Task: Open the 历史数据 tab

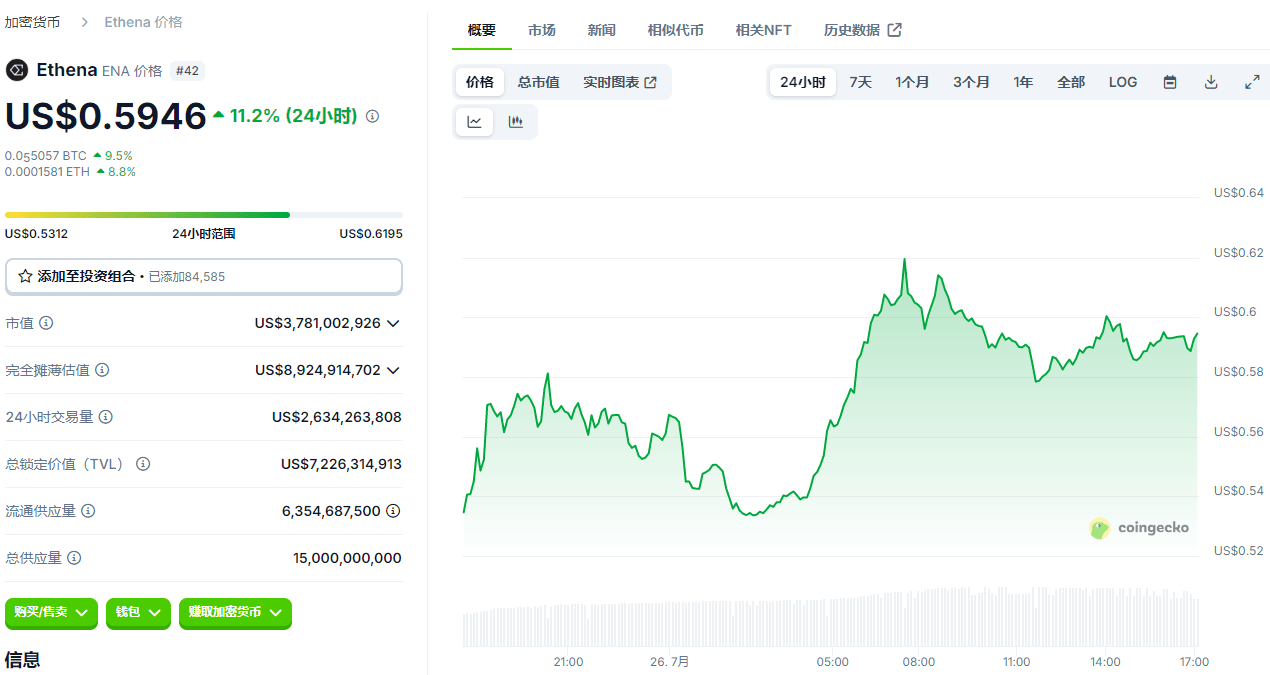Action: pyautogui.click(x=863, y=30)
